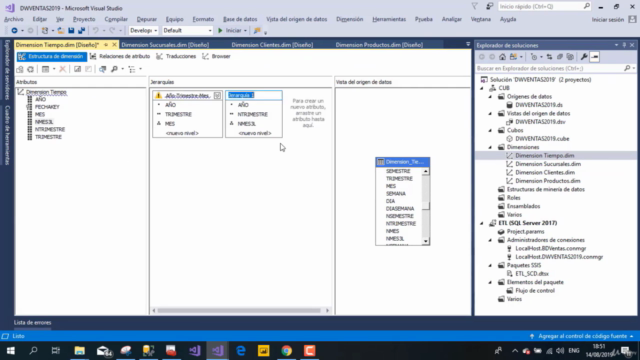Image resolution: width=640 pixels, height=360 pixels.
Task: Click the taskbar Search magnifier icon
Action: click(x=33, y=351)
